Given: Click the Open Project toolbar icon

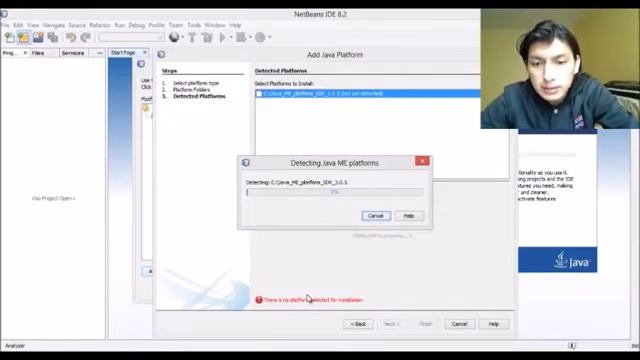Looking at the screenshot, I should click(x=38, y=38).
